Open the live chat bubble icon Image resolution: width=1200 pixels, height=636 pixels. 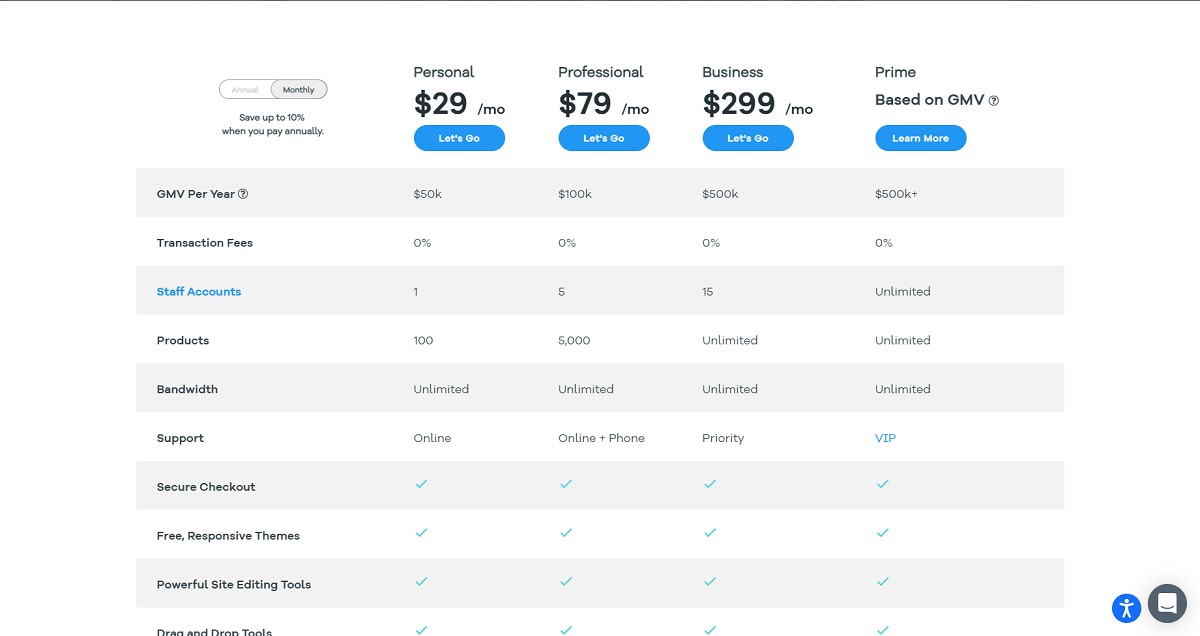[x=1166, y=603]
